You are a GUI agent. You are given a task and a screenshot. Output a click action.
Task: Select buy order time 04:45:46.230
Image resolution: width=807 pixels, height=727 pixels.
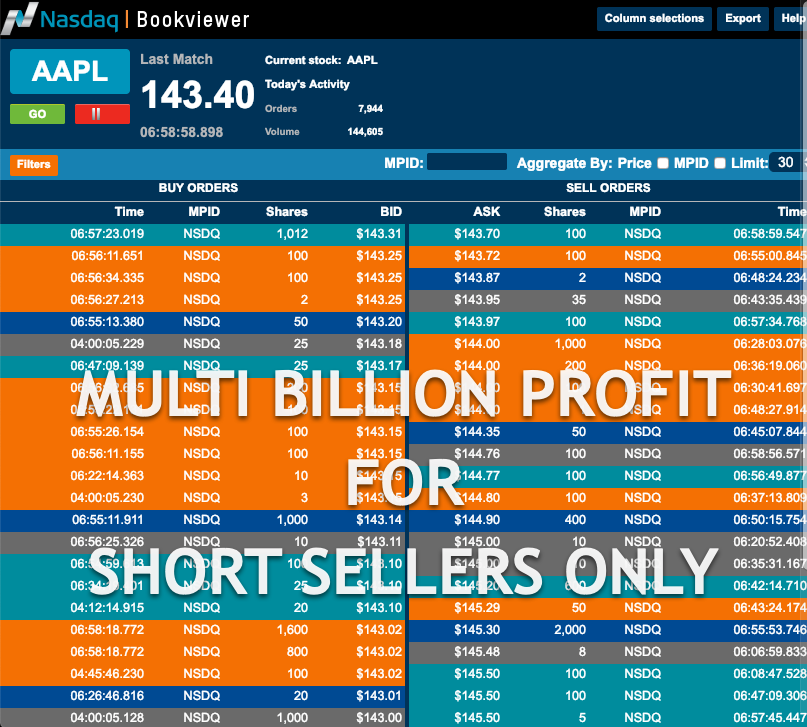107,674
